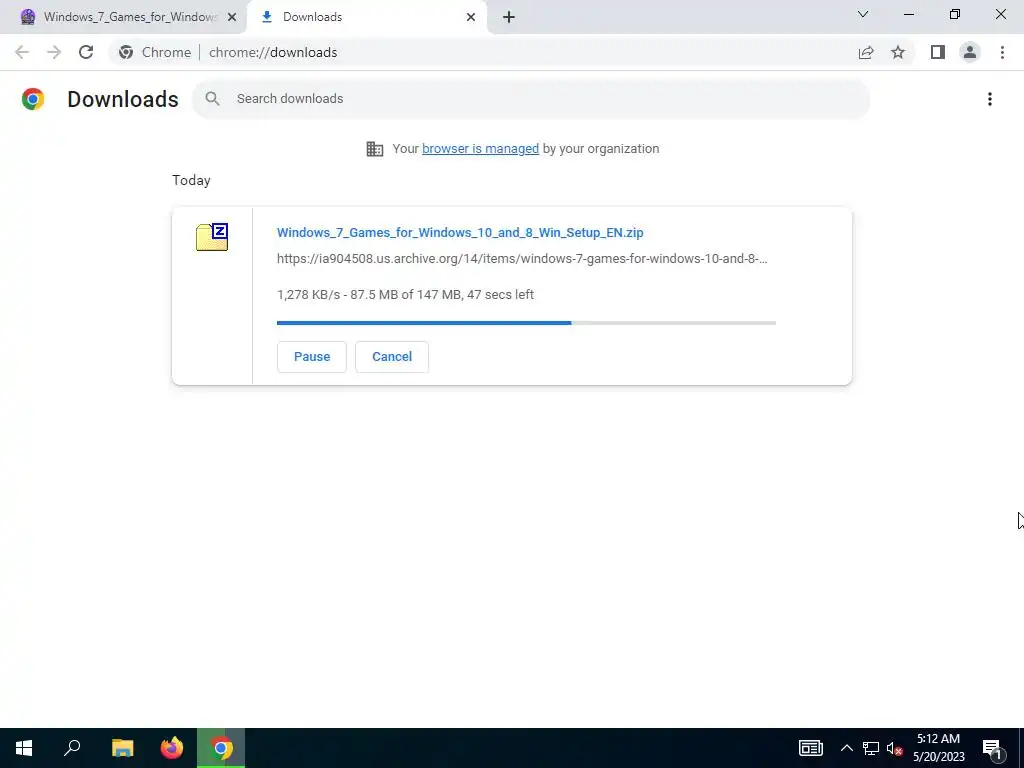
Task: Click the Chrome logo beside Downloads heading
Action: click(33, 99)
